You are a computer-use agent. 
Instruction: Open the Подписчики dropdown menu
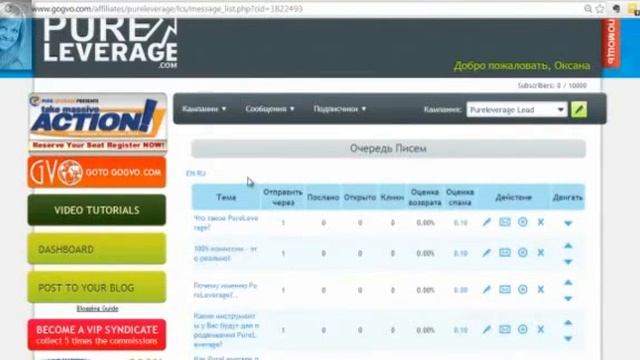coord(340,109)
